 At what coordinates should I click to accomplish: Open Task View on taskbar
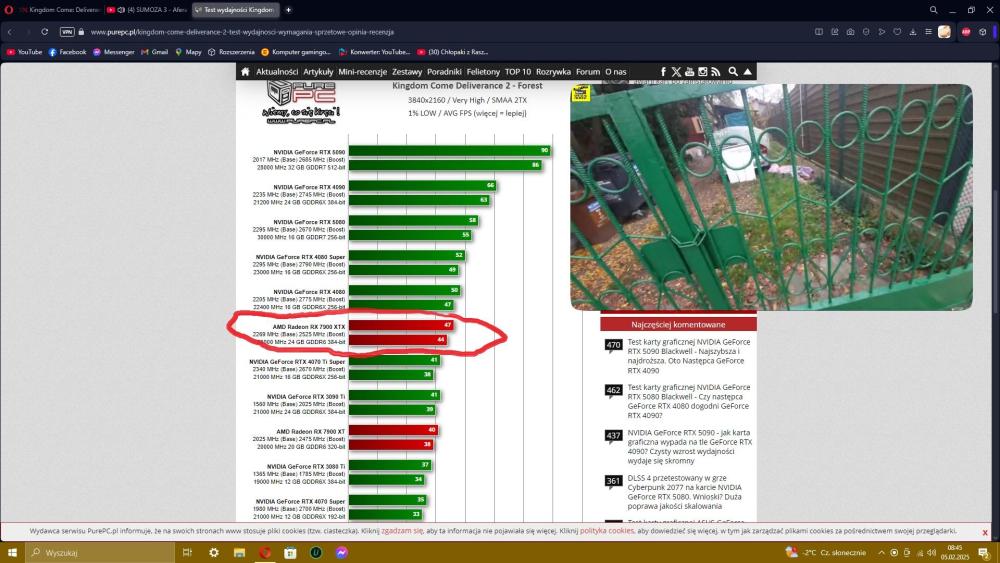[x=188, y=552]
